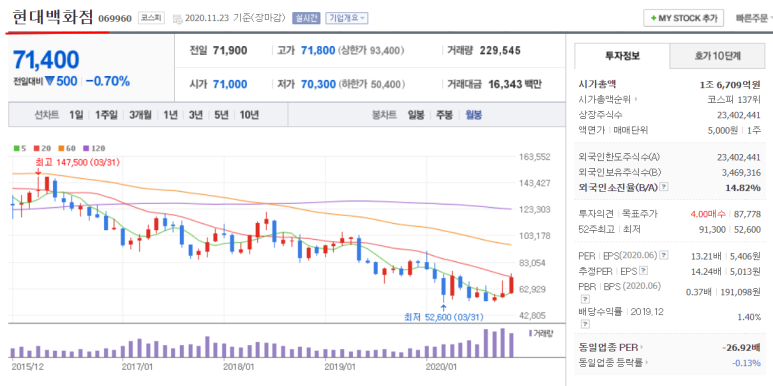
Task: Click the help icon under 배당수익률
Action: (x=585, y=324)
